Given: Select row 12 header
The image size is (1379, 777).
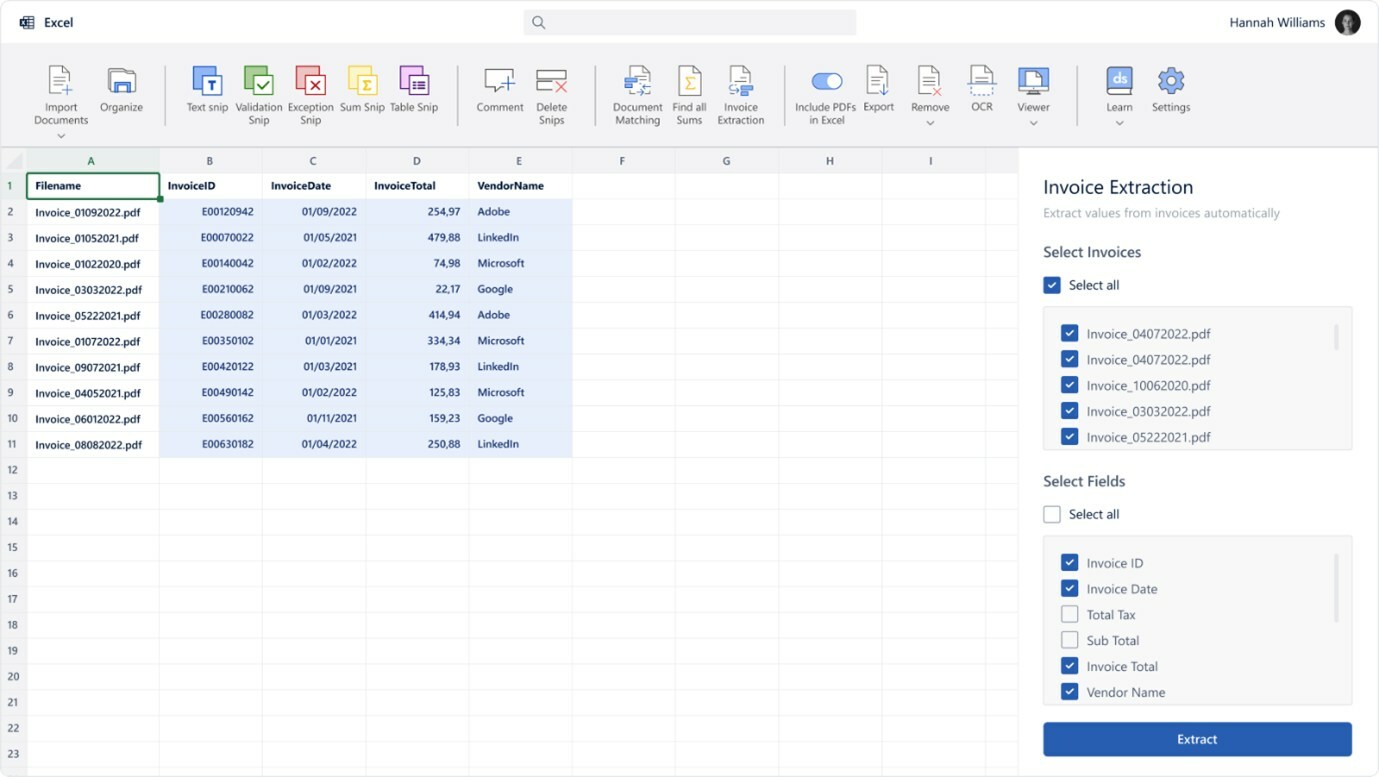Looking at the screenshot, I should tap(13, 470).
